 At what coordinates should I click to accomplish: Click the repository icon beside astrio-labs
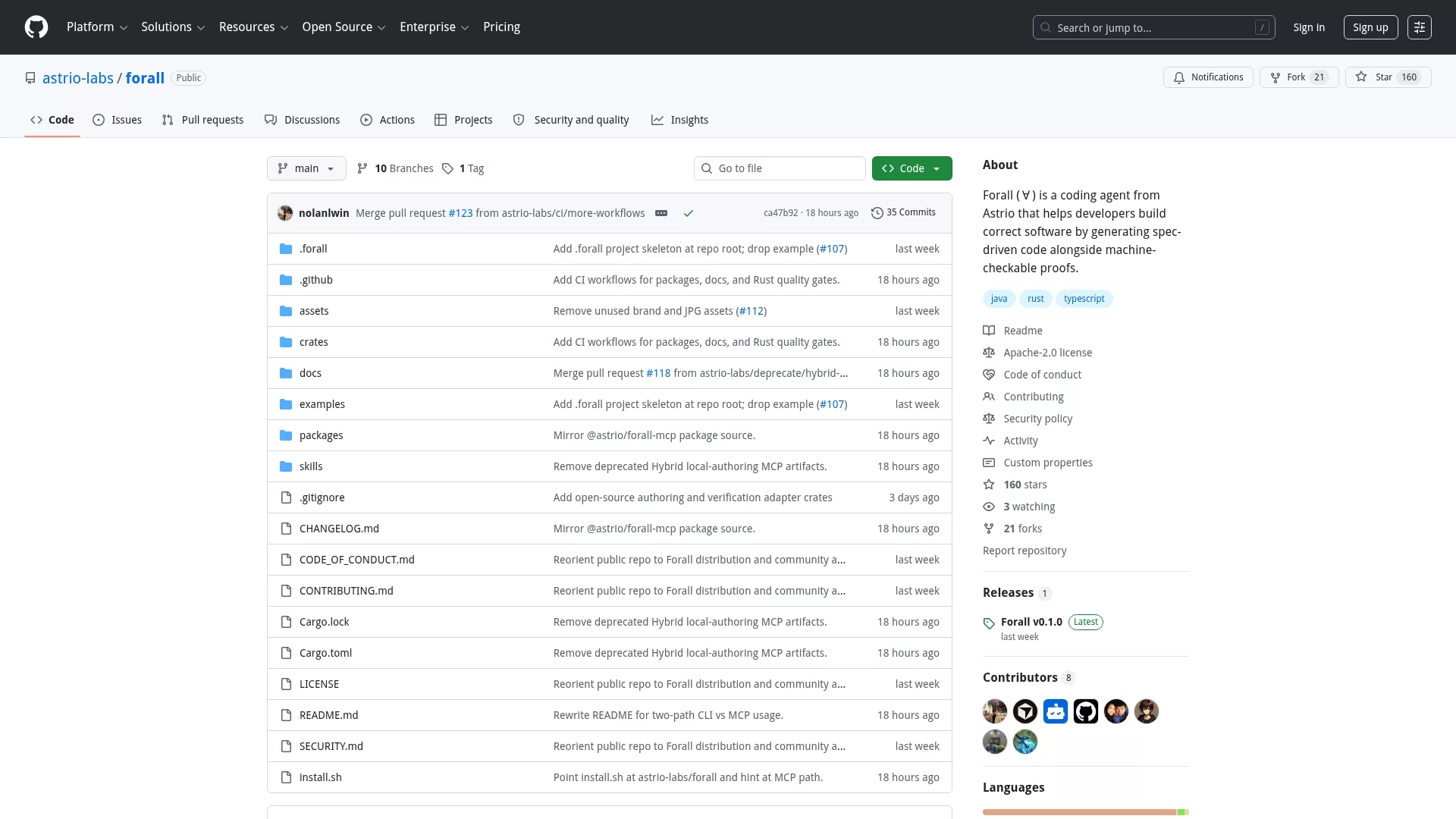tap(30, 78)
